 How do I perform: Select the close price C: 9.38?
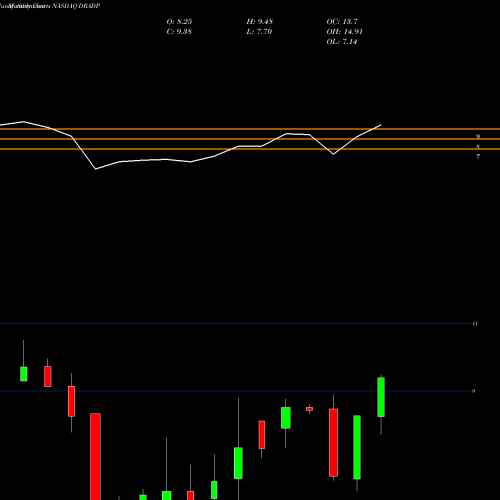click(179, 32)
